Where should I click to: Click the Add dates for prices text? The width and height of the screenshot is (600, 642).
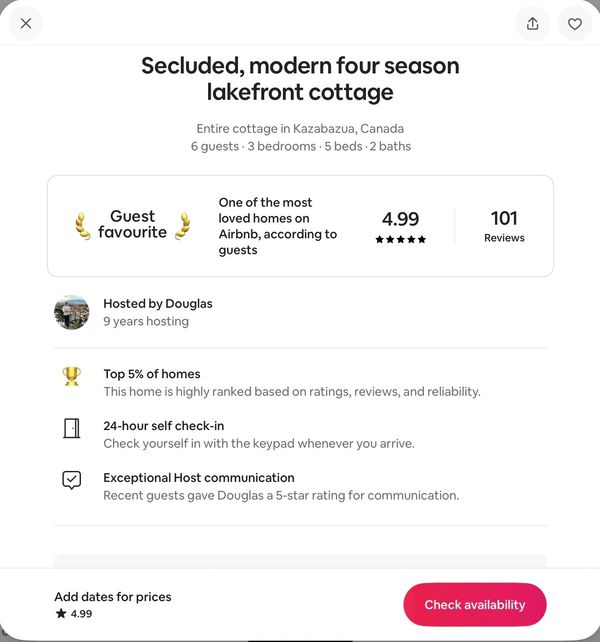(x=113, y=597)
